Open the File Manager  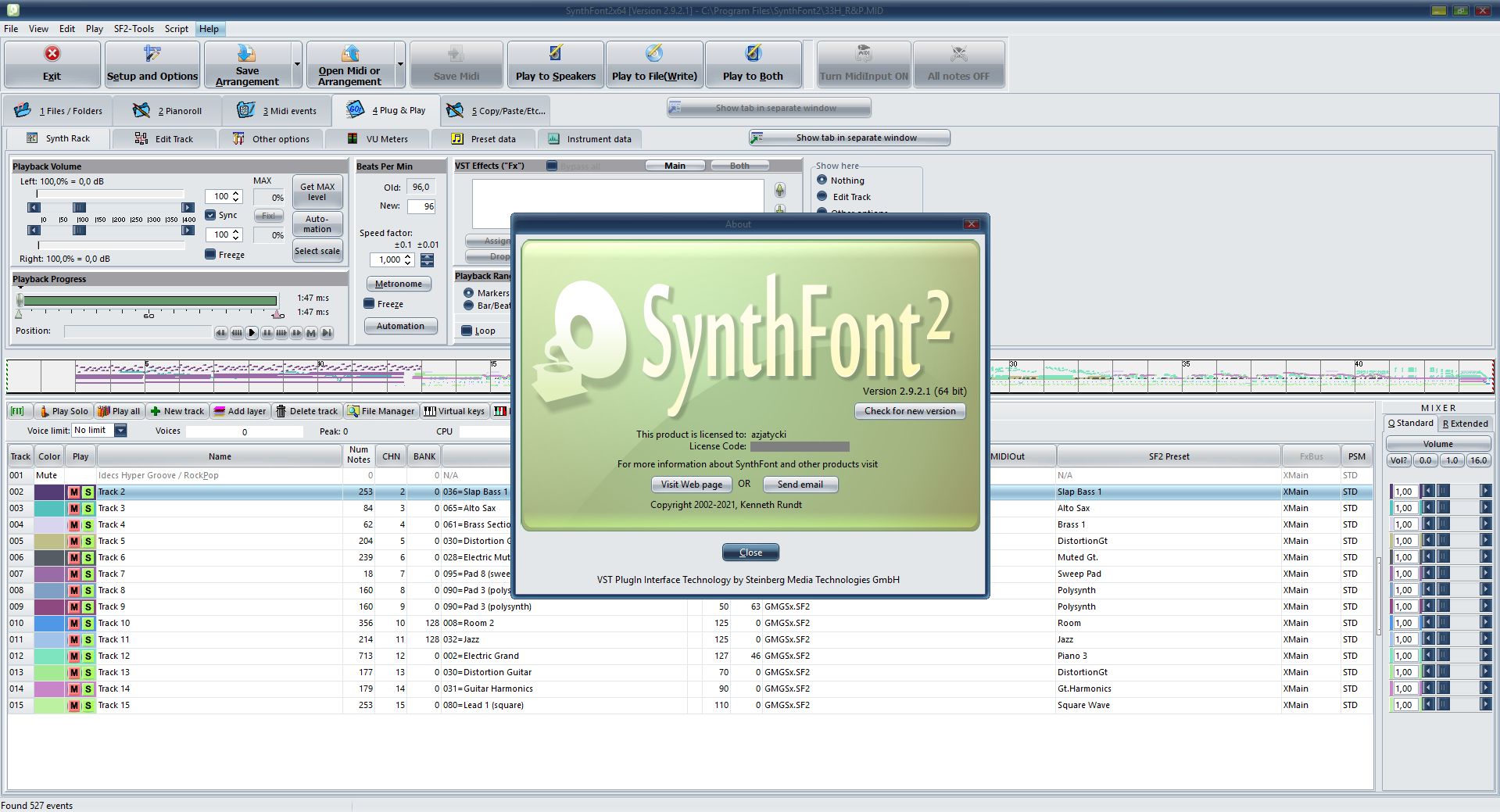381,411
